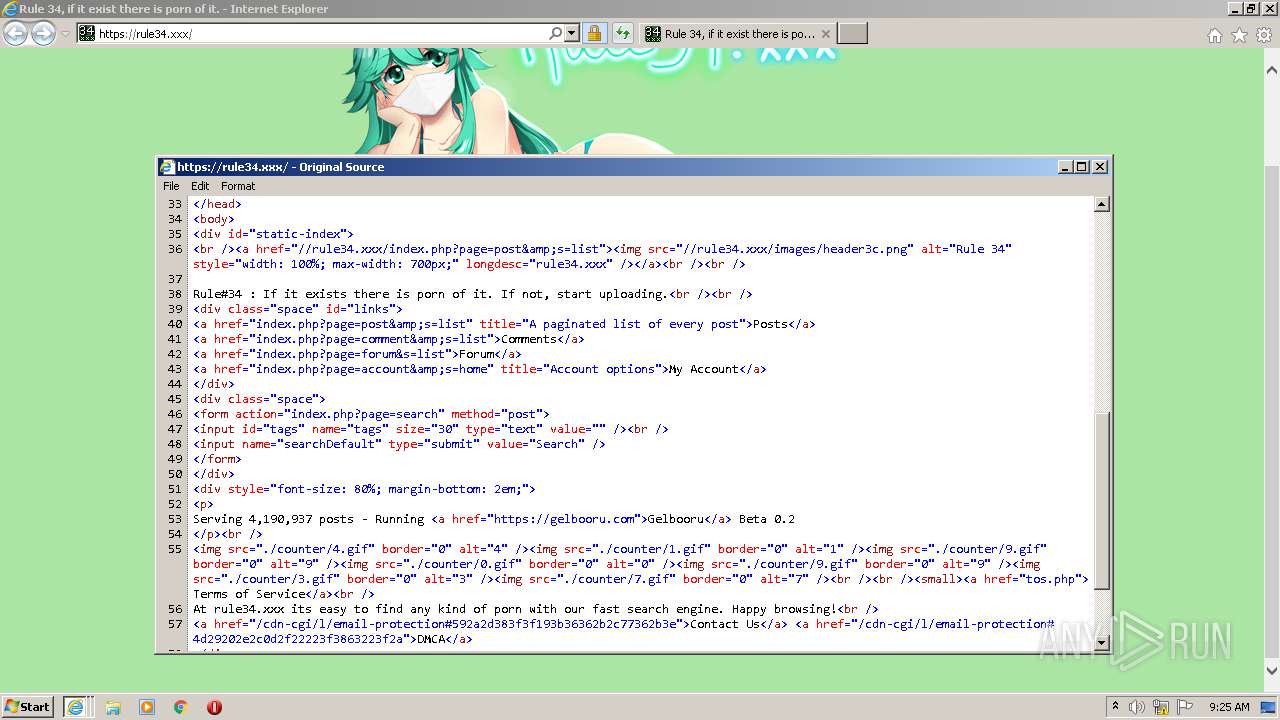Screen dimensions: 1280x720
Task: Click the site favicon in the address bar
Action: (x=87, y=33)
